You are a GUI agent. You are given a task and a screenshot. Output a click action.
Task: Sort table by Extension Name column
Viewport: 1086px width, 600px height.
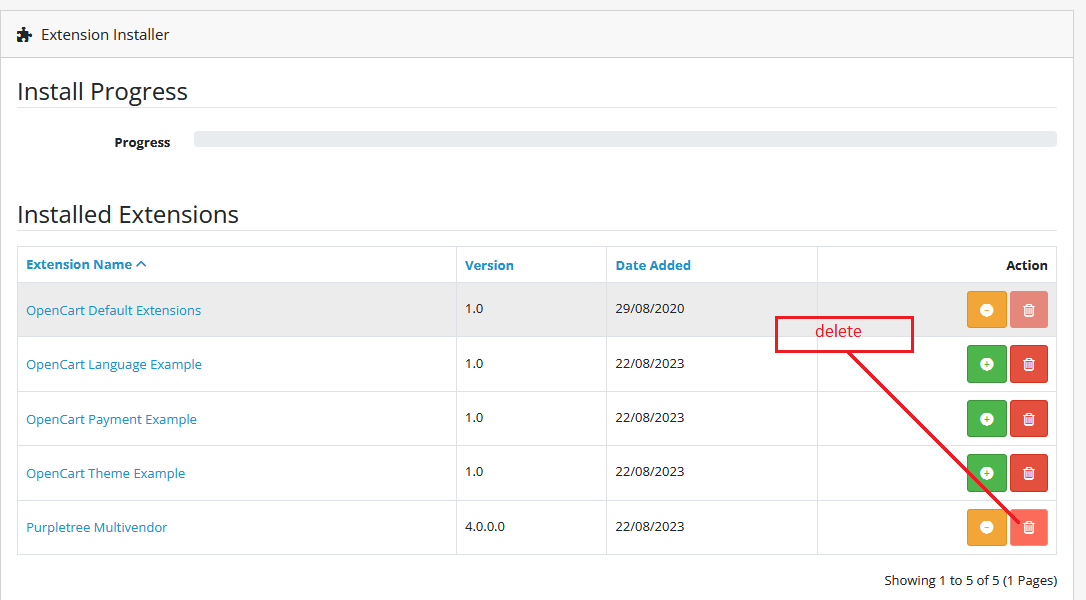coord(86,265)
